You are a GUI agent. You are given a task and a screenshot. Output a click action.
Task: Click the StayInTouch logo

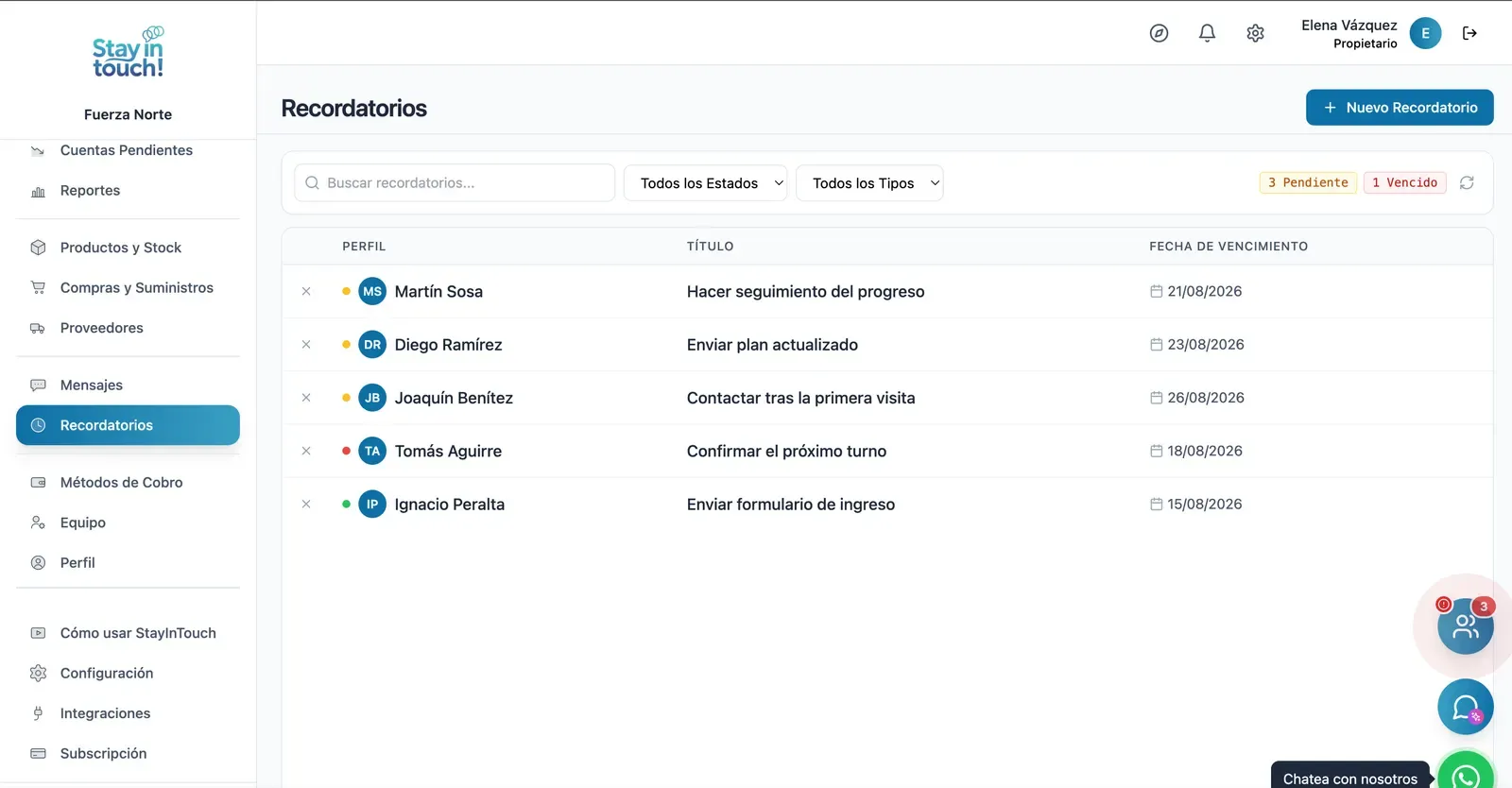pos(128,53)
